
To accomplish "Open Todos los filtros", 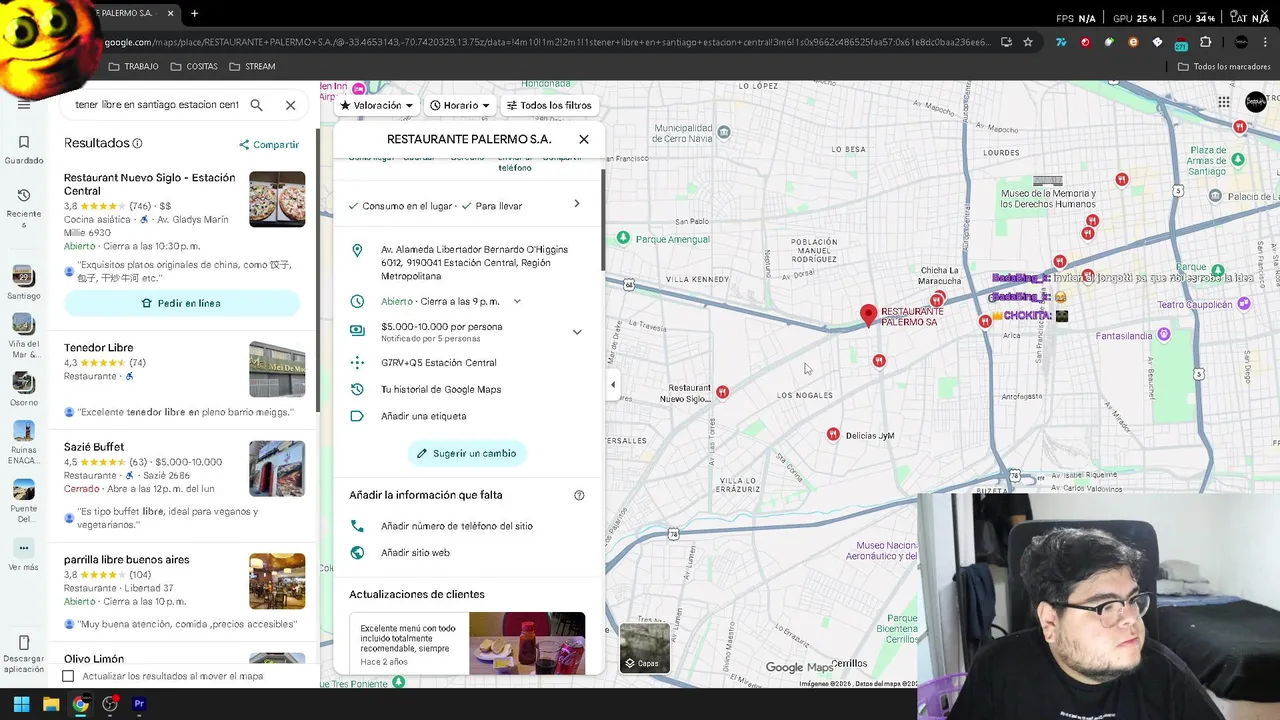I will [x=549, y=105].
